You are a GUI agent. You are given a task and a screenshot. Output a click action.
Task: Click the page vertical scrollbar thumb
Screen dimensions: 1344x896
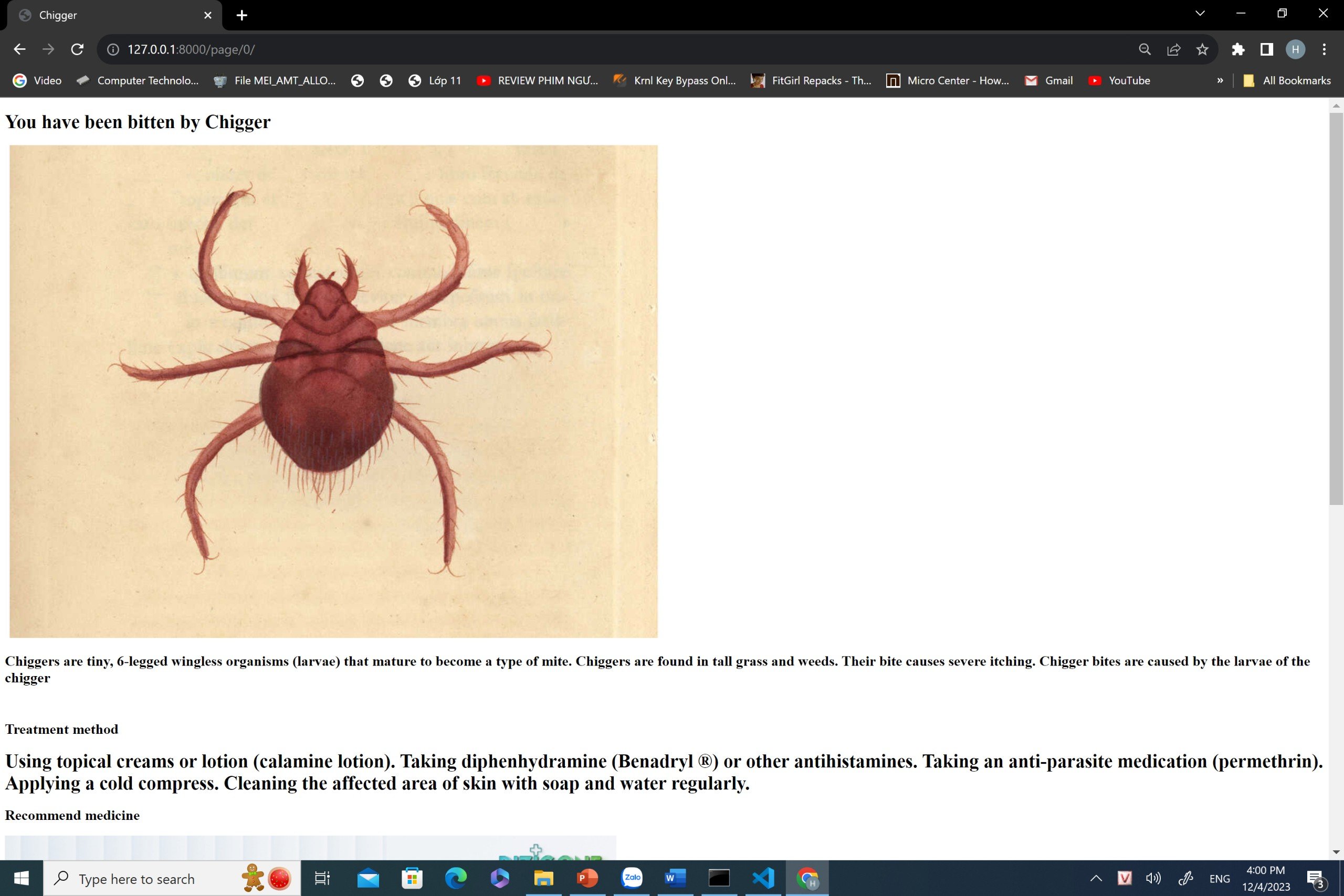pyautogui.click(x=1336, y=309)
